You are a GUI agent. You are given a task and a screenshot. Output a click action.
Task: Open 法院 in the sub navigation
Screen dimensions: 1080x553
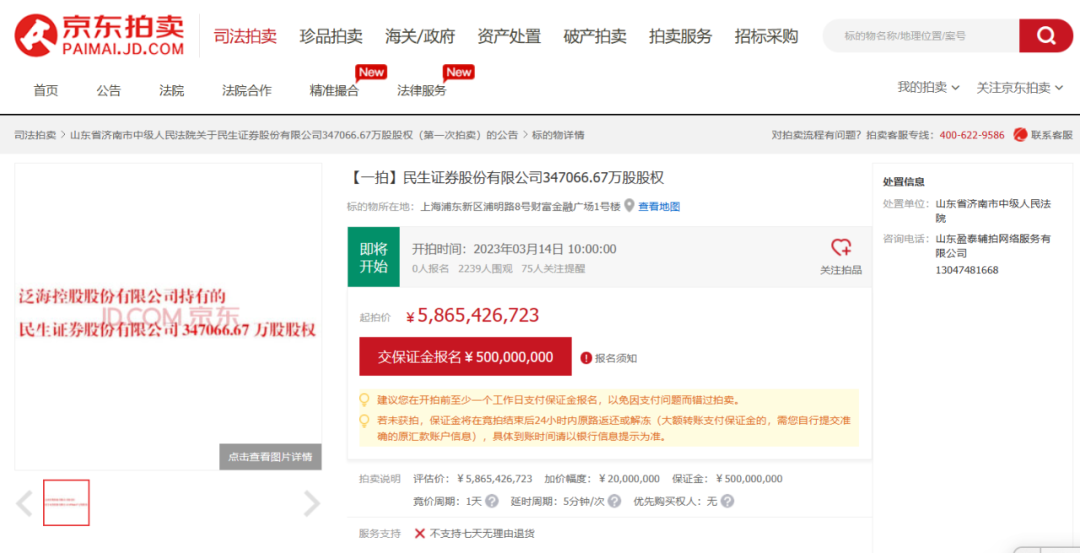pos(172,90)
